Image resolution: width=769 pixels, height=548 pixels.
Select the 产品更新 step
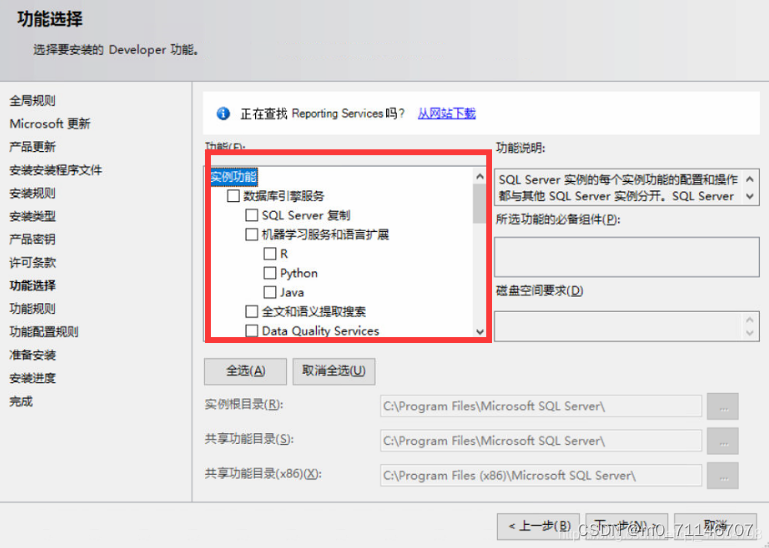pos(32,147)
